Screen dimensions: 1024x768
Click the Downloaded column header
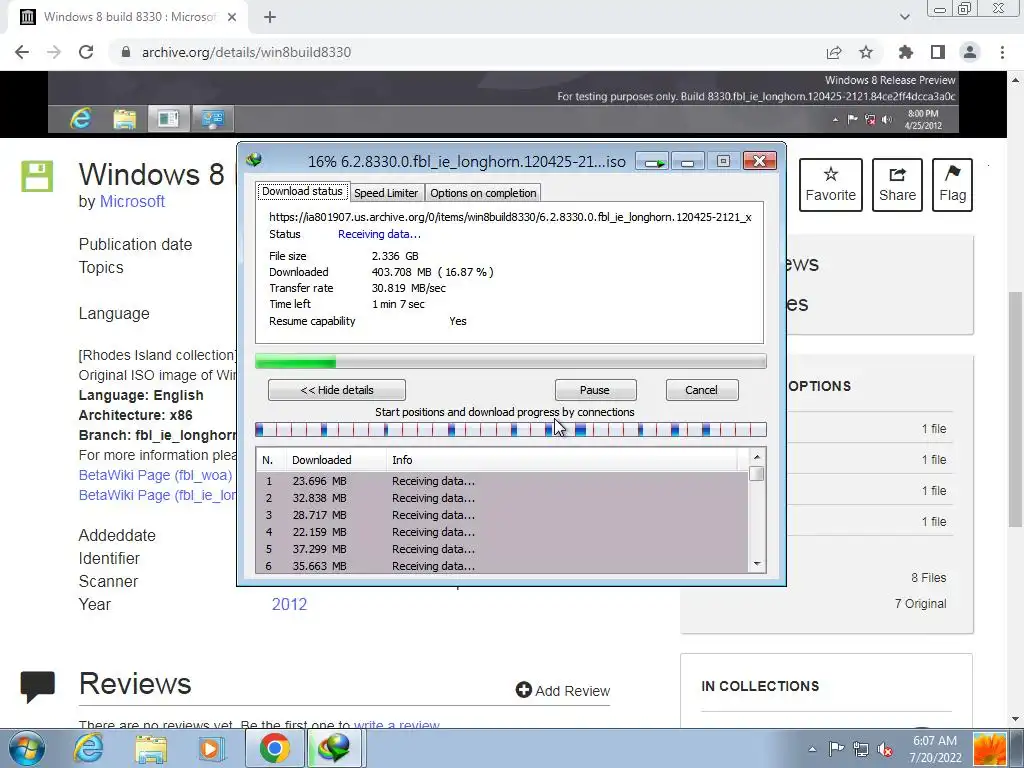pyautogui.click(x=336, y=460)
